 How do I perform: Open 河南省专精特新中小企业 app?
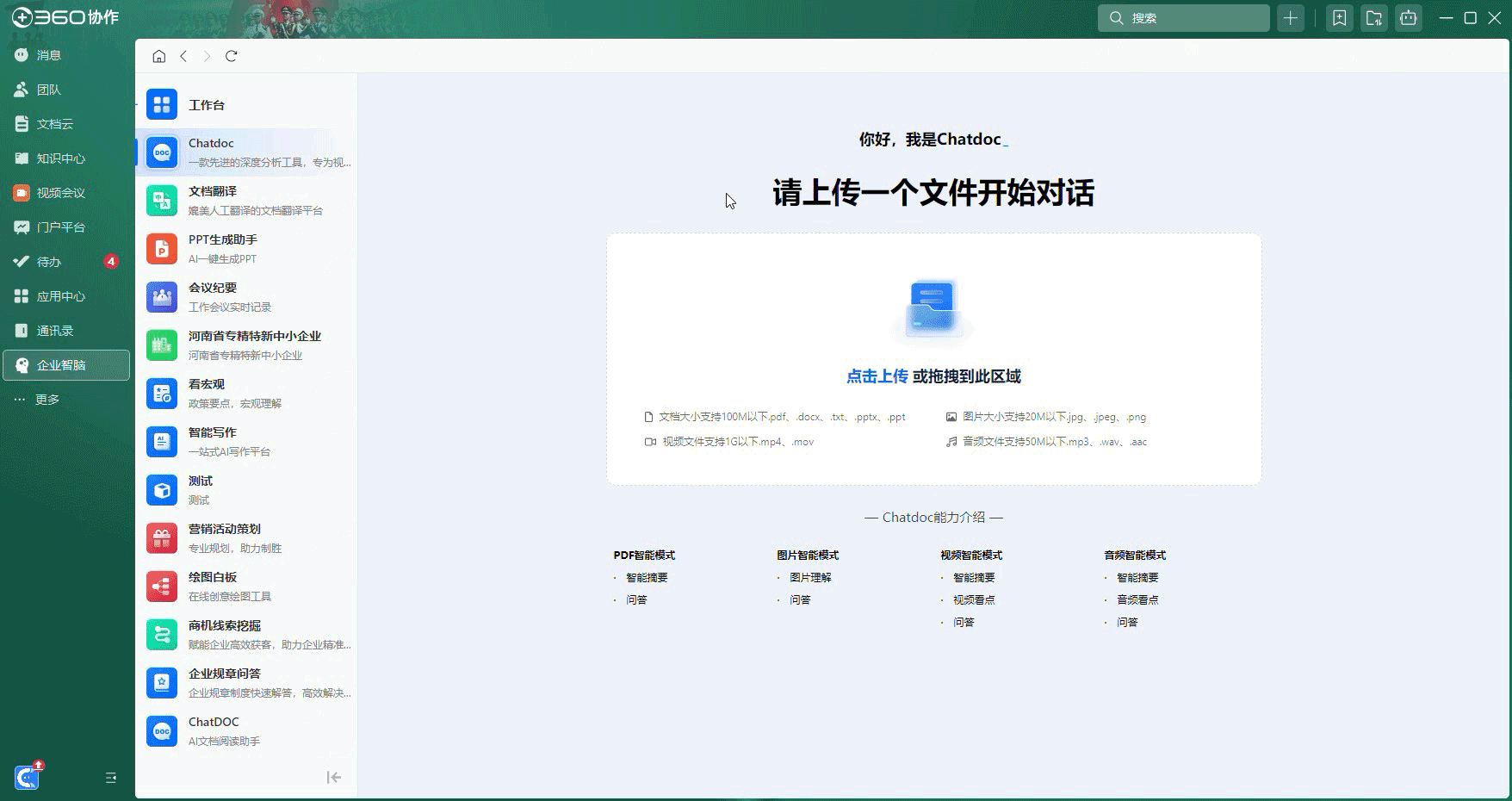coord(246,345)
